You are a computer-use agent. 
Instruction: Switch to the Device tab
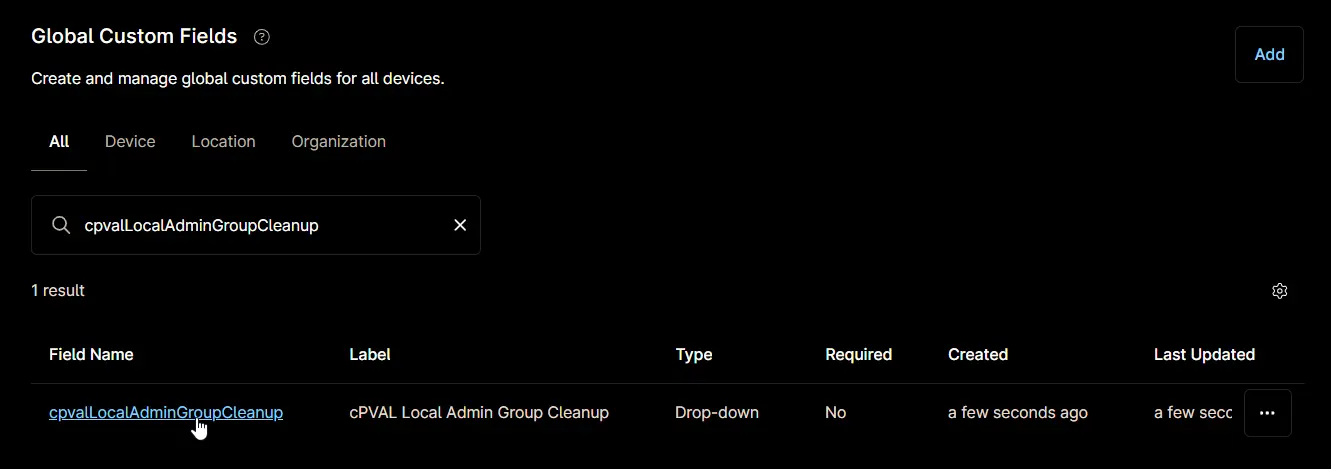click(130, 141)
